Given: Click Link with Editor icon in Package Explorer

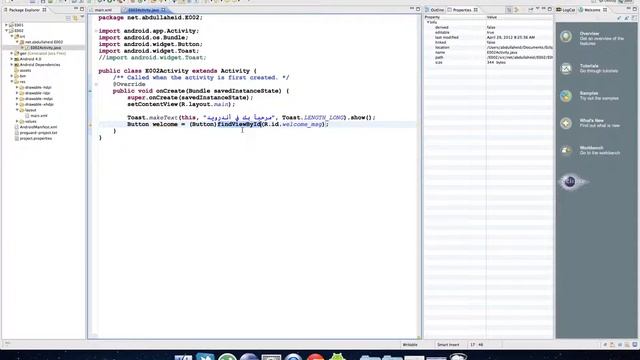Looking at the screenshot, I should click(x=75, y=18).
